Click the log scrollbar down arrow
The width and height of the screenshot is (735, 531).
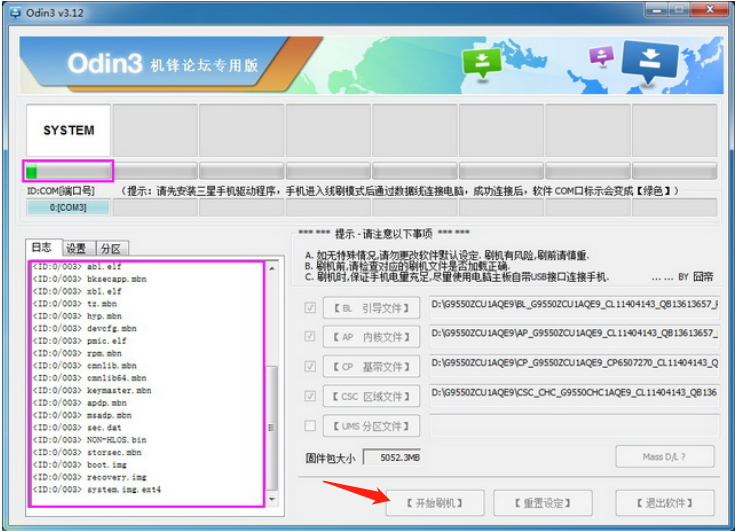pos(272,500)
